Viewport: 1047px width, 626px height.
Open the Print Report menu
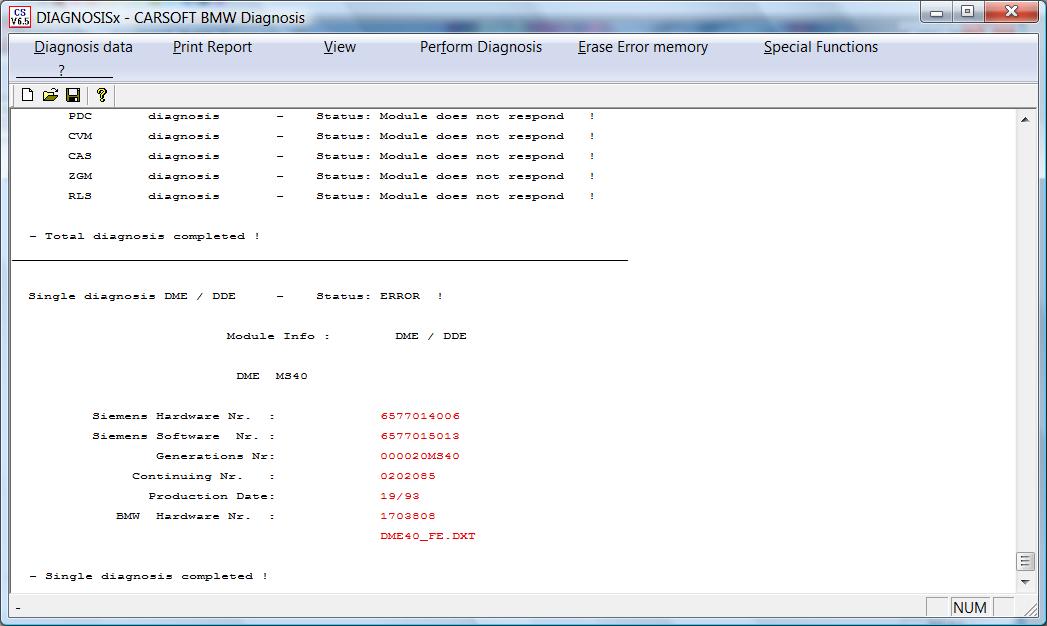[212, 47]
